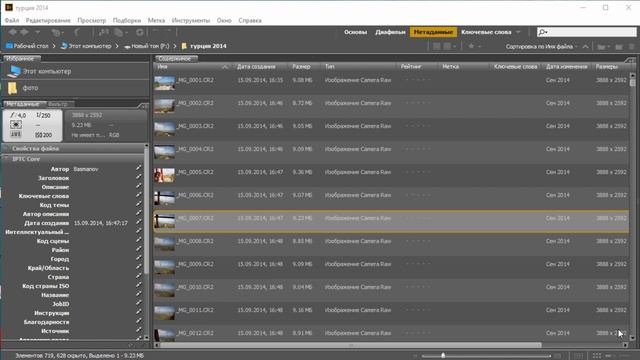Open the Подборки menu

tap(127, 20)
